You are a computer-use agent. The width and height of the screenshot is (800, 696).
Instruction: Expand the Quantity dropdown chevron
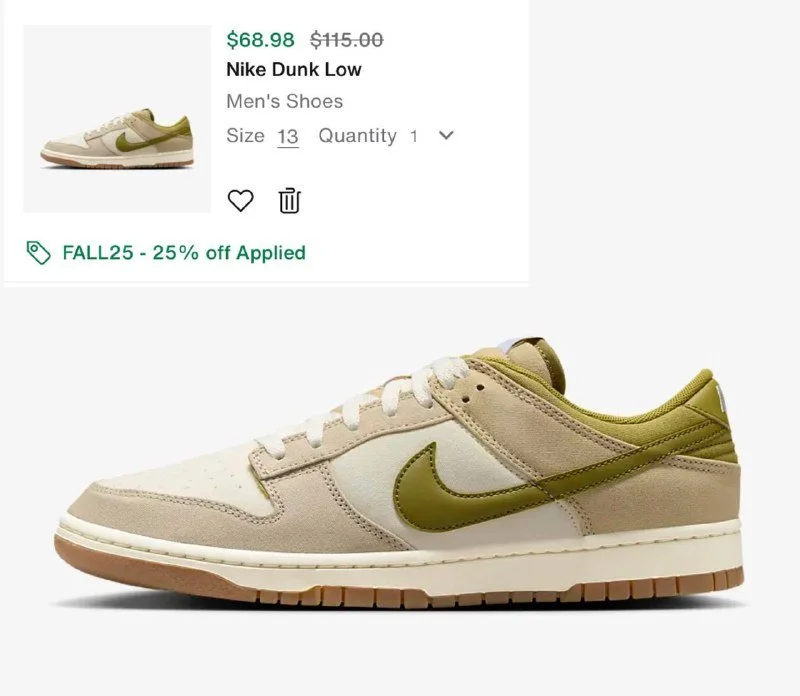click(446, 136)
